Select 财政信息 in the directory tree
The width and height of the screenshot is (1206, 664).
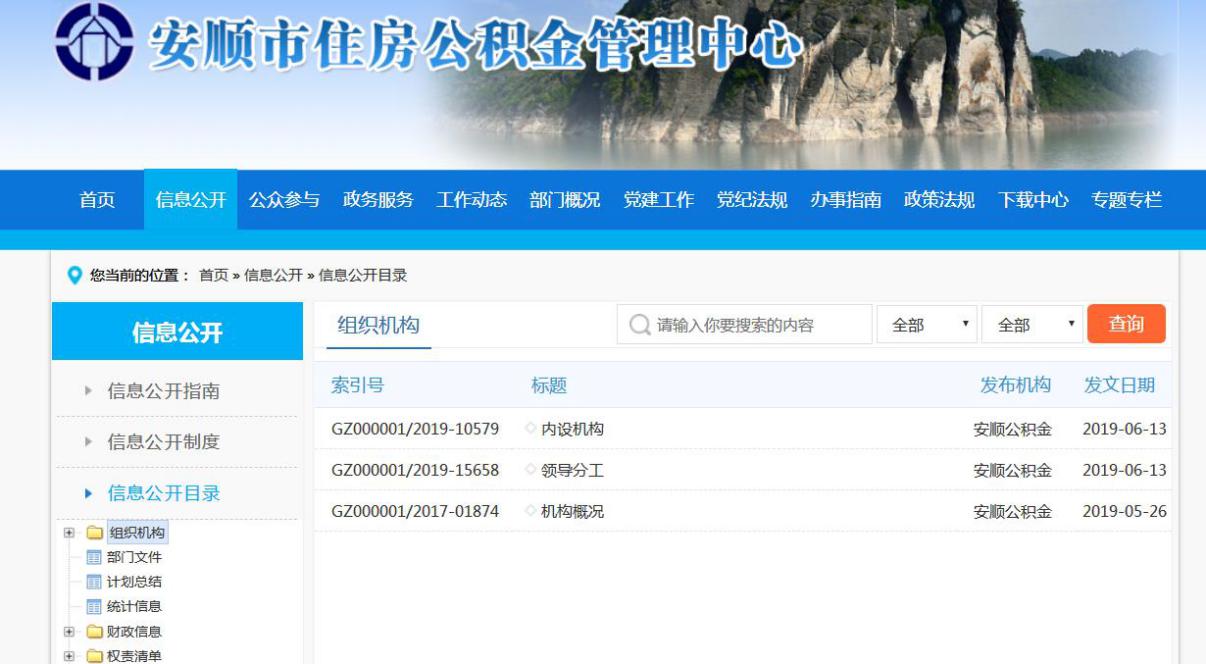[134, 632]
